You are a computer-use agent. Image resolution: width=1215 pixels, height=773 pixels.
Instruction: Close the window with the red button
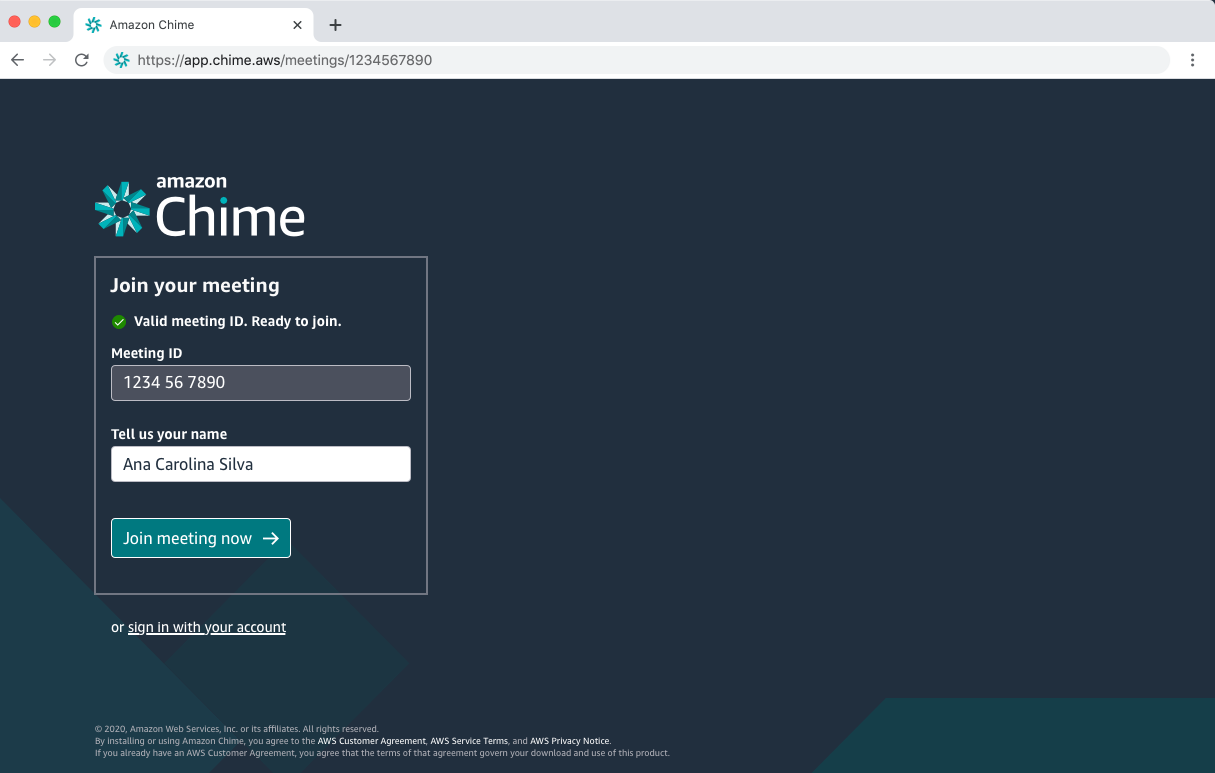pos(15,22)
